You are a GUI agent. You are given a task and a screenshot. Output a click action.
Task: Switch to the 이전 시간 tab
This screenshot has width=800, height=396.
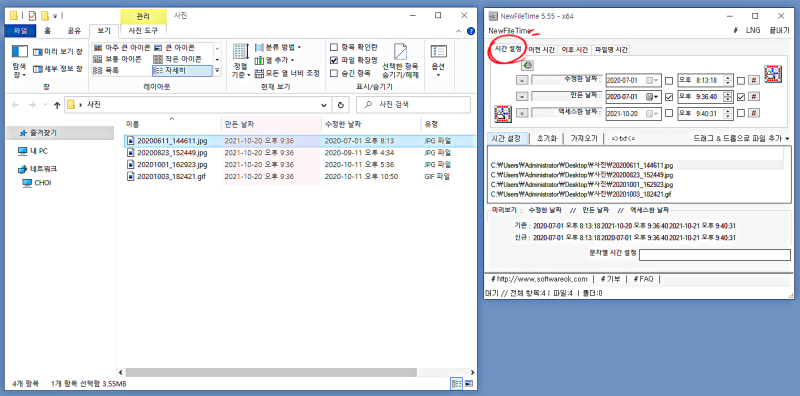(541, 50)
